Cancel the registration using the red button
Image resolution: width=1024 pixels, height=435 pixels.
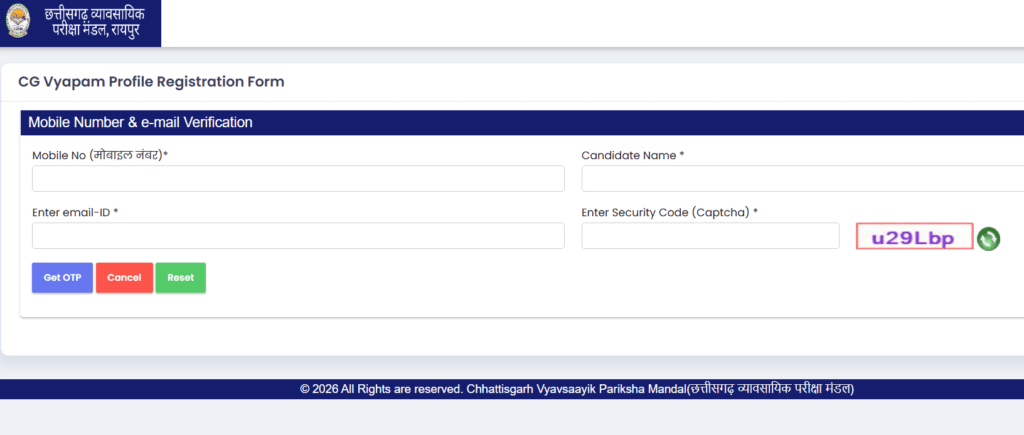coord(124,278)
